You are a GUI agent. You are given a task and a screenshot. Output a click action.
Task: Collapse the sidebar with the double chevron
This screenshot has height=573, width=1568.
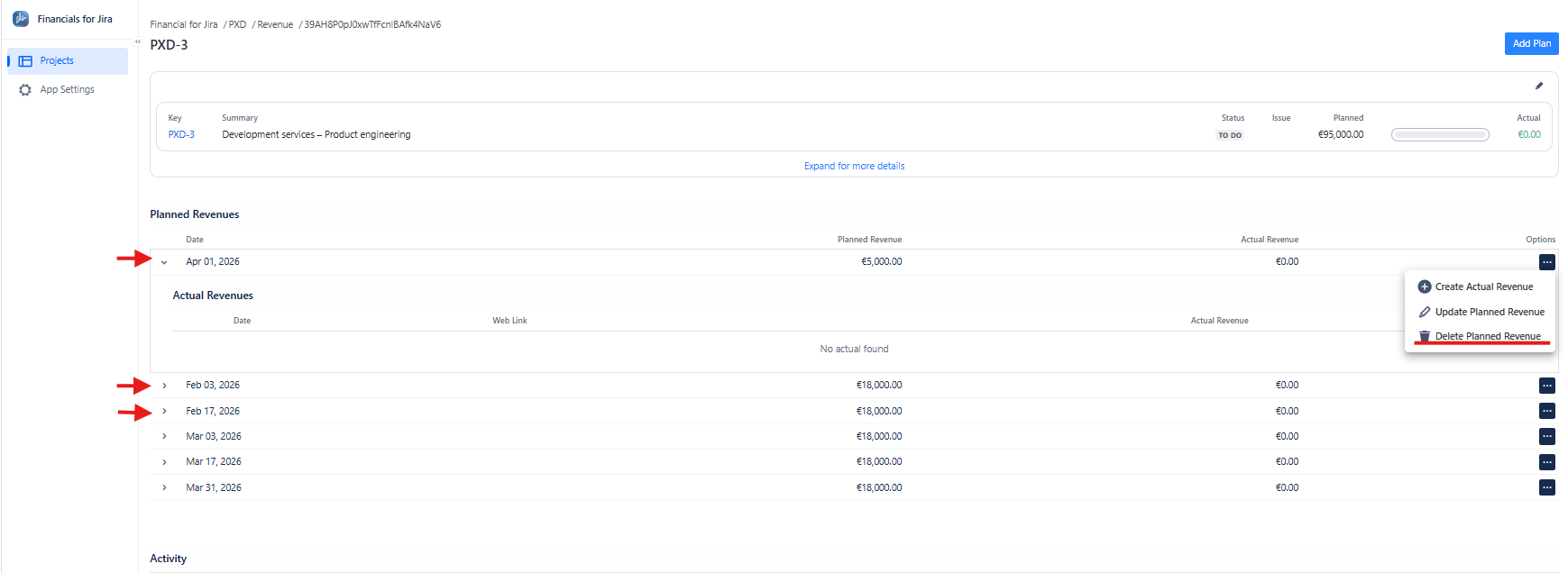tap(138, 41)
